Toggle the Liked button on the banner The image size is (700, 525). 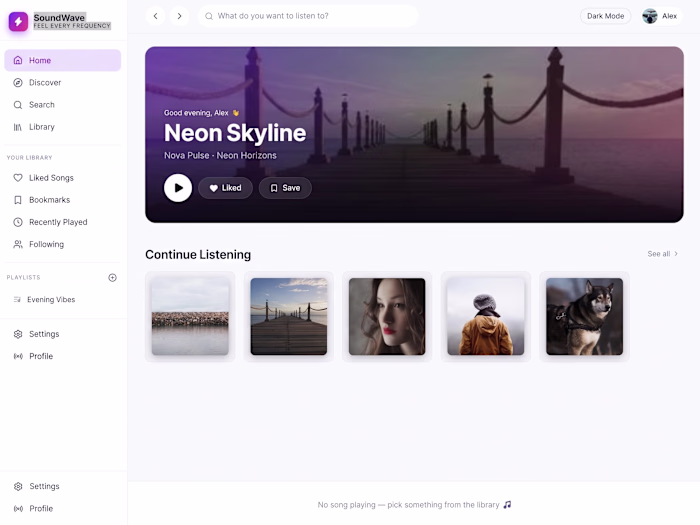[x=225, y=188]
